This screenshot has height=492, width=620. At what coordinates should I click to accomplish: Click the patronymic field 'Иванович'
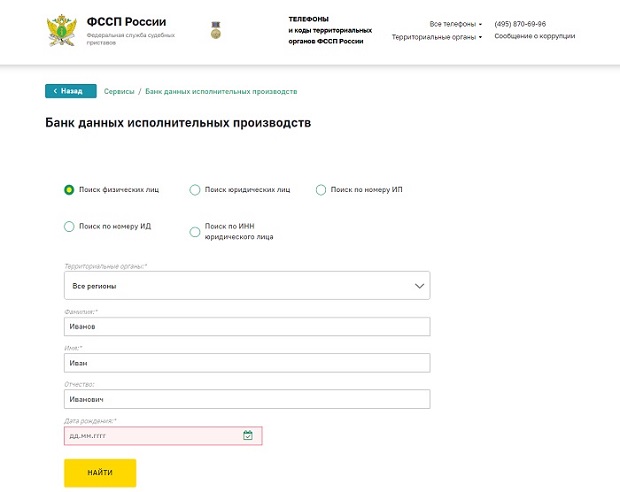[246, 399]
